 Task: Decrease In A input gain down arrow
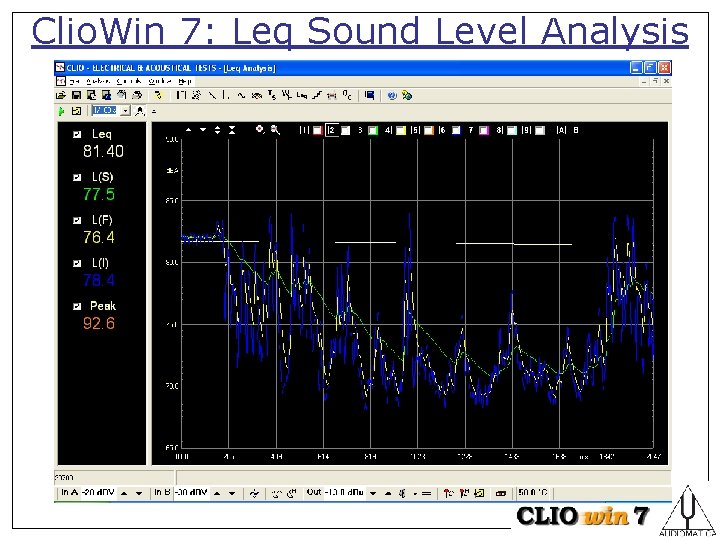[139, 494]
